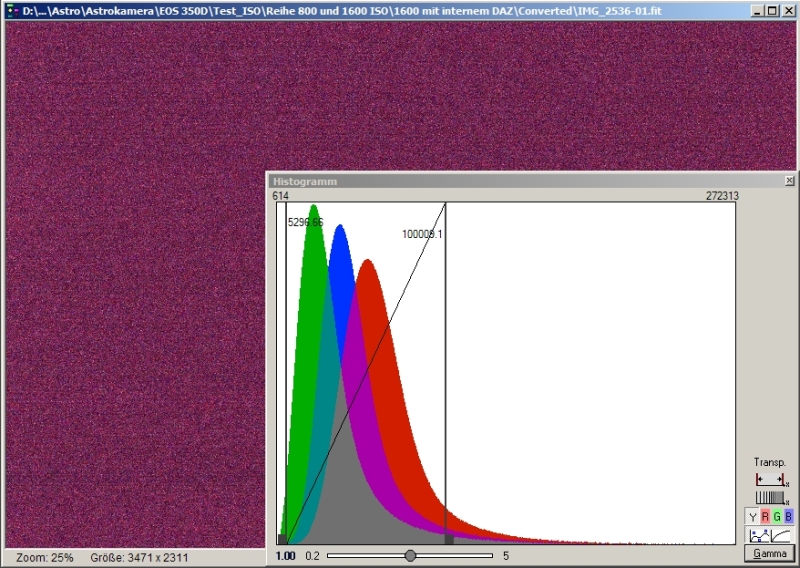Minimize the IMG_2536-01.fit window

pos(757,9)
